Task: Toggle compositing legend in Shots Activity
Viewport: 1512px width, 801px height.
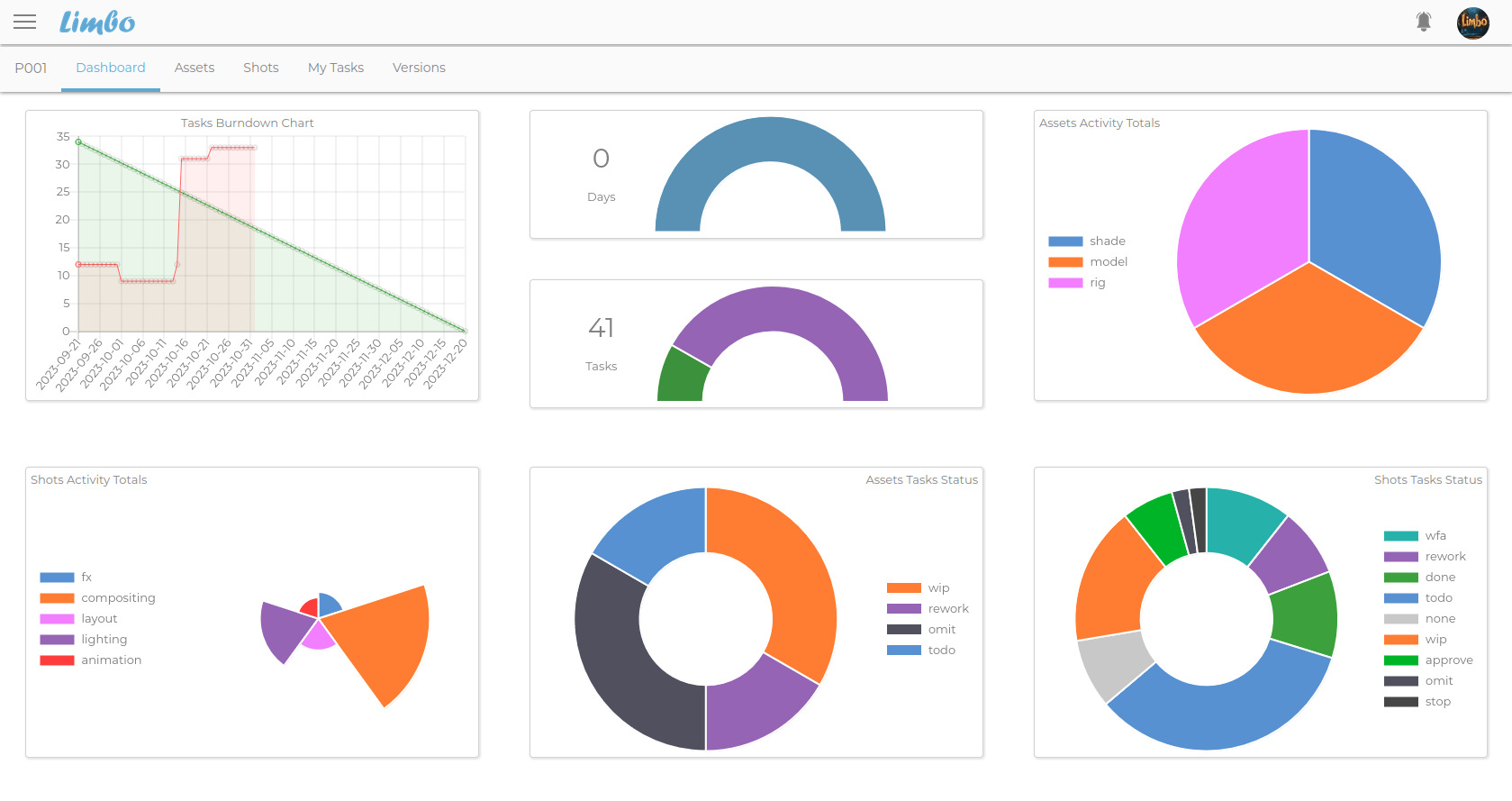Action: (x=98, y=598)
